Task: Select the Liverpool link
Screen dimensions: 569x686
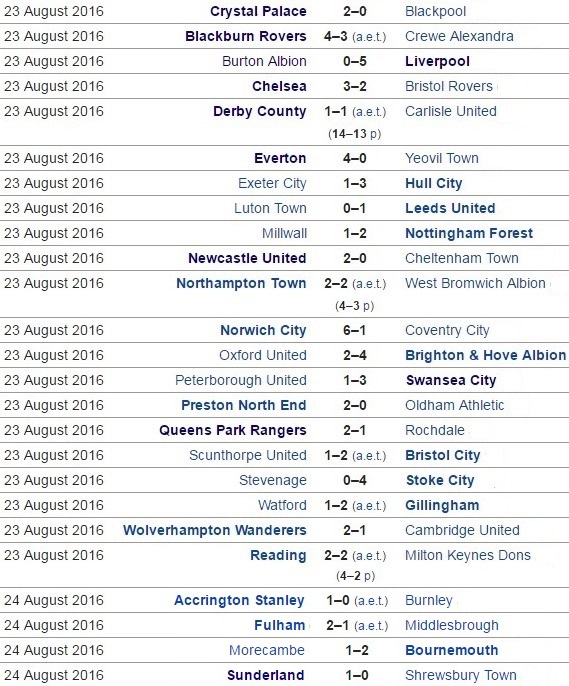Action: tap(437, 61)
